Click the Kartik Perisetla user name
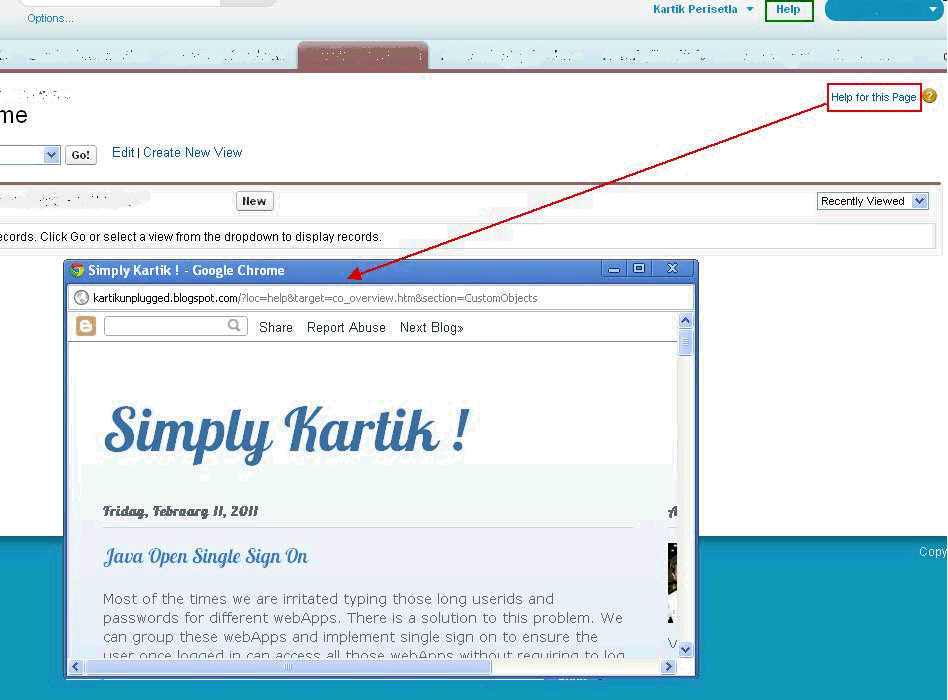 click(695, 9)
